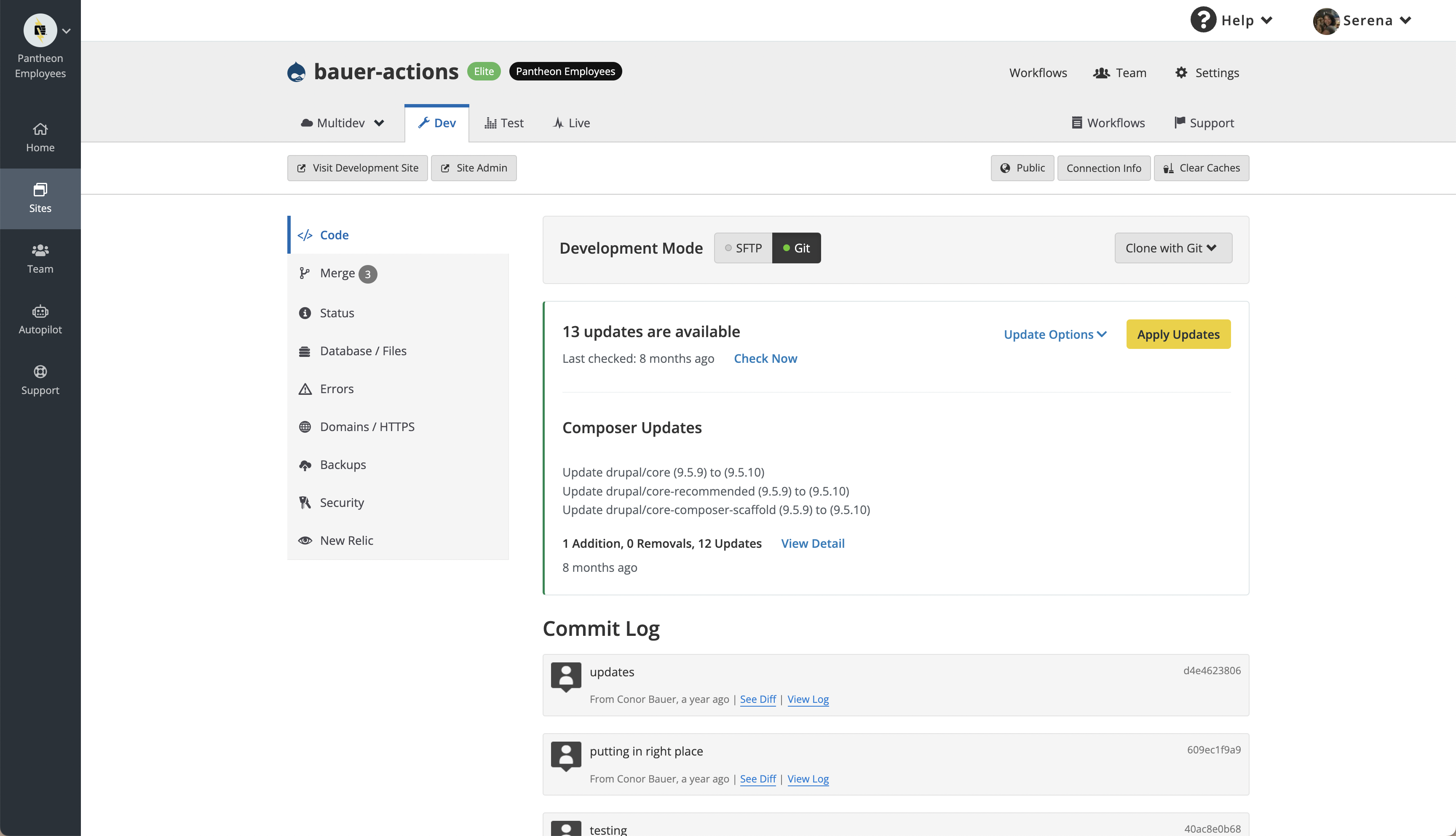Screen dimensions: 1456x836
Task: View the Backups section
Action: pos(343,464)
